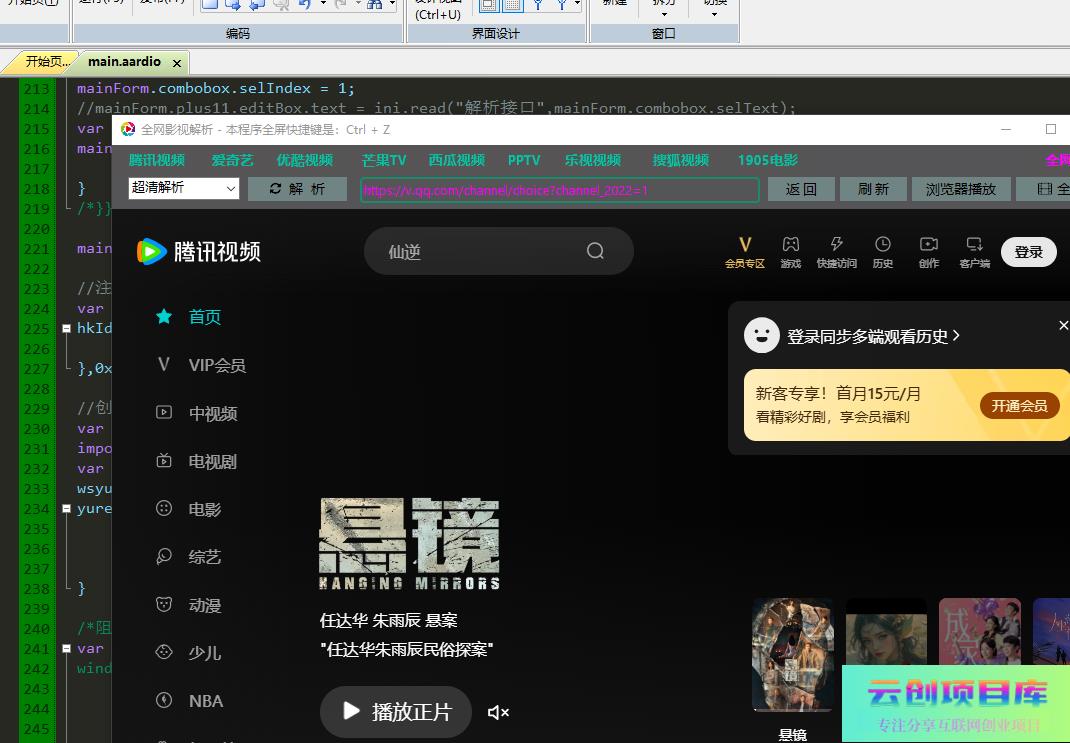Open viewing 历史 clock icon

point(882,245)
